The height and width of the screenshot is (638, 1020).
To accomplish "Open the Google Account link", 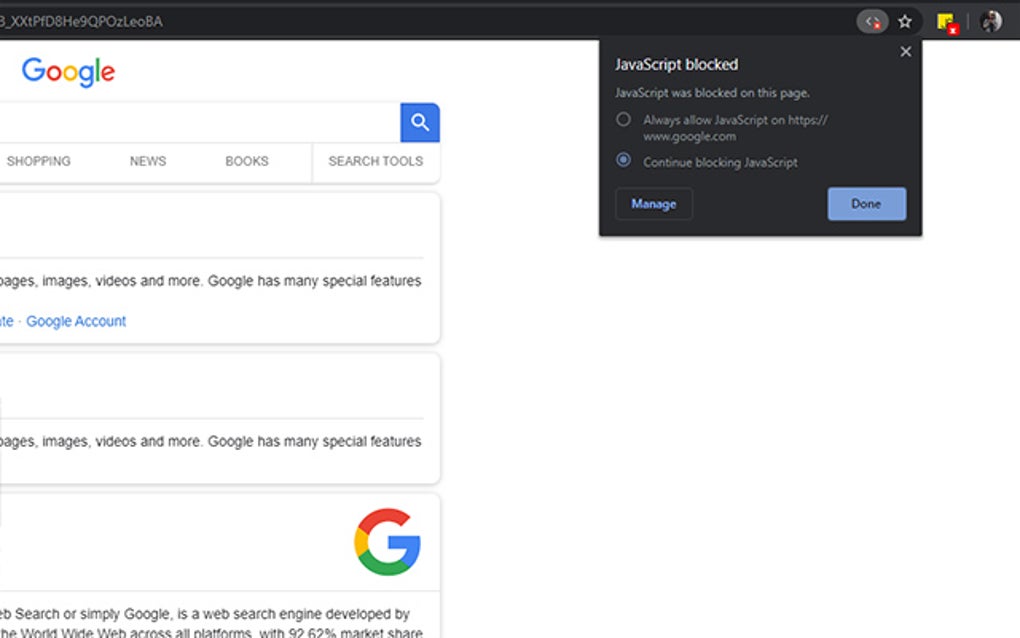I will pos(76,321).
